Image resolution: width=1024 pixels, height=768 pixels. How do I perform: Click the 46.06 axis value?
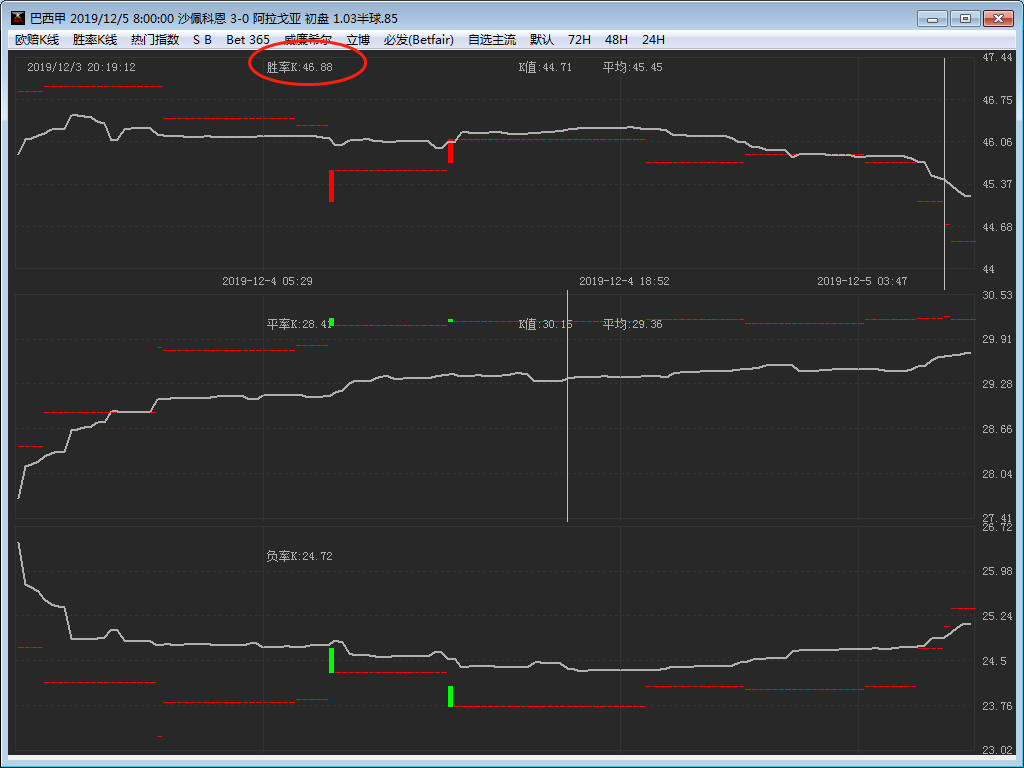[x=997, y=142]
